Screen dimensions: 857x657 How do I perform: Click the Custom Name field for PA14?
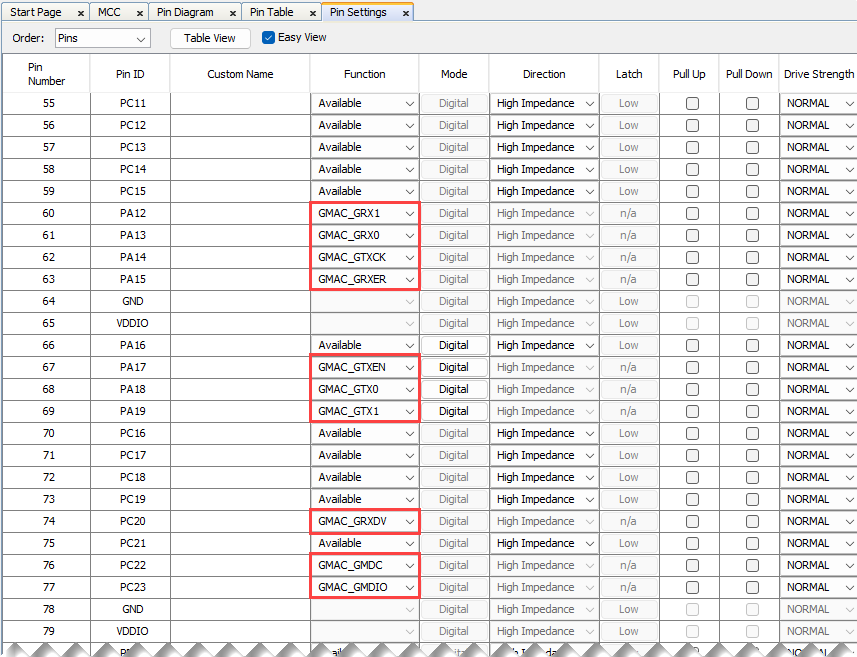240,258
